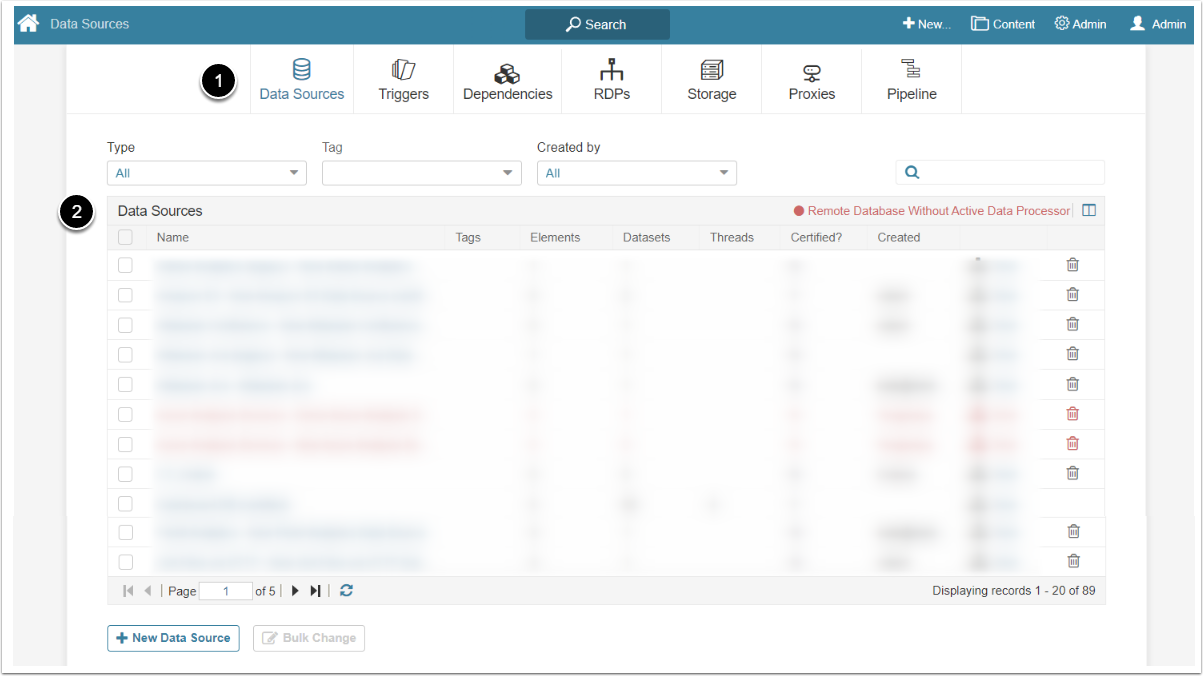The image size is (1203, 676).
Task: Open the Pipeline tab
Action: pos(912,80)
